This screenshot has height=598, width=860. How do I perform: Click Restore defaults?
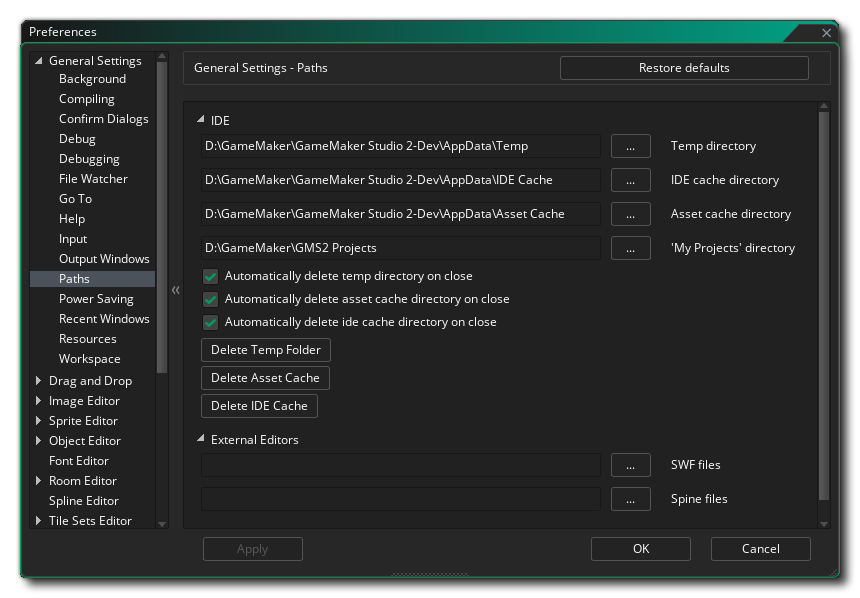click(x=684, y=68)
